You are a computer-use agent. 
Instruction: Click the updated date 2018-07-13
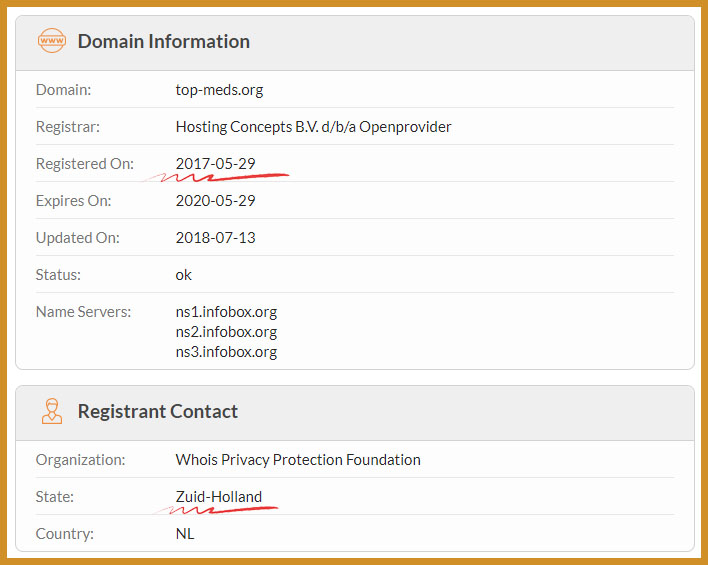(215, 237)
